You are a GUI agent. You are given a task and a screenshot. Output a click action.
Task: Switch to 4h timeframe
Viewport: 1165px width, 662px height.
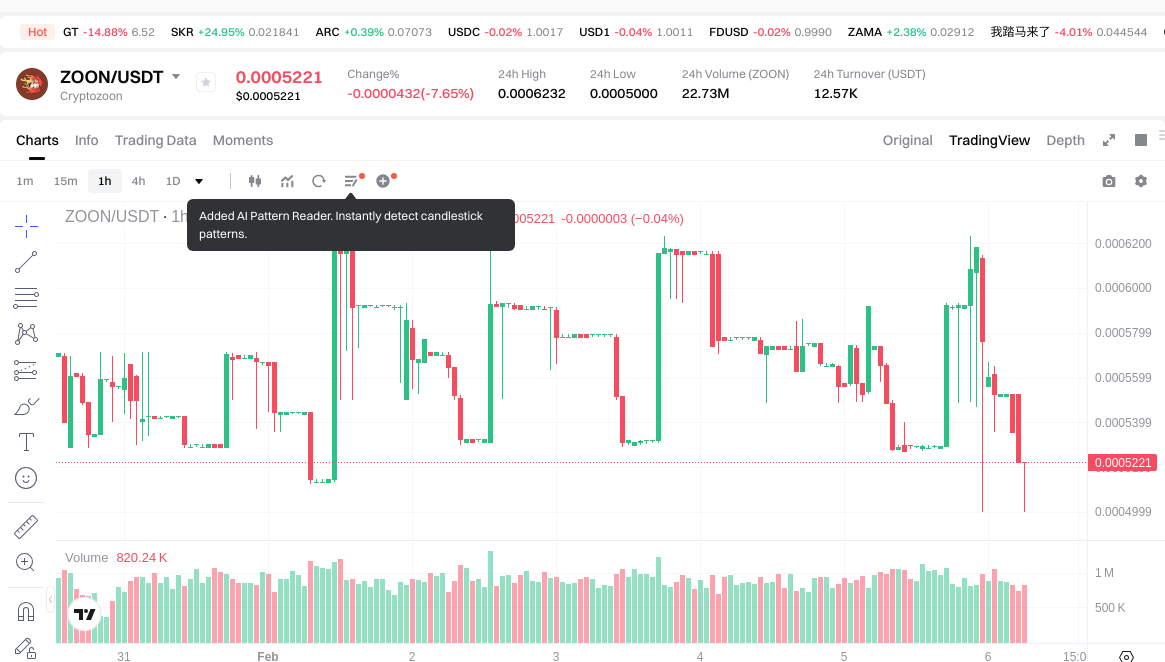point(138,181)
